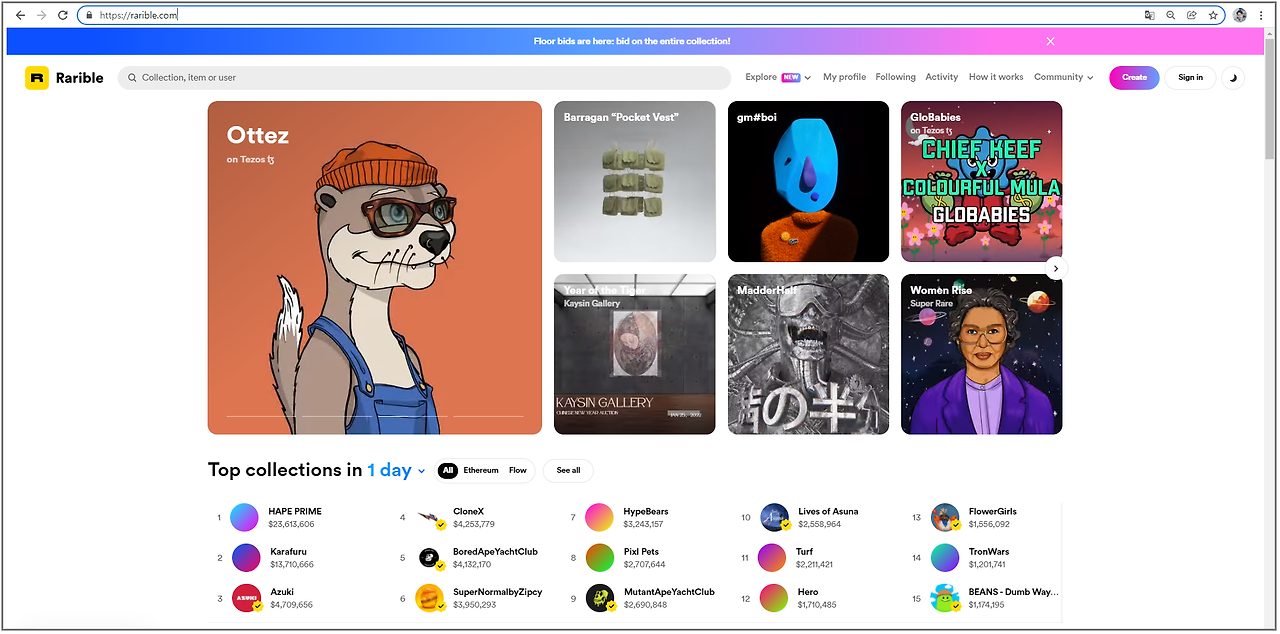1280x634 pixels.
Task: Click HAPE PRIME collection avatar
Action: (244, 517)
